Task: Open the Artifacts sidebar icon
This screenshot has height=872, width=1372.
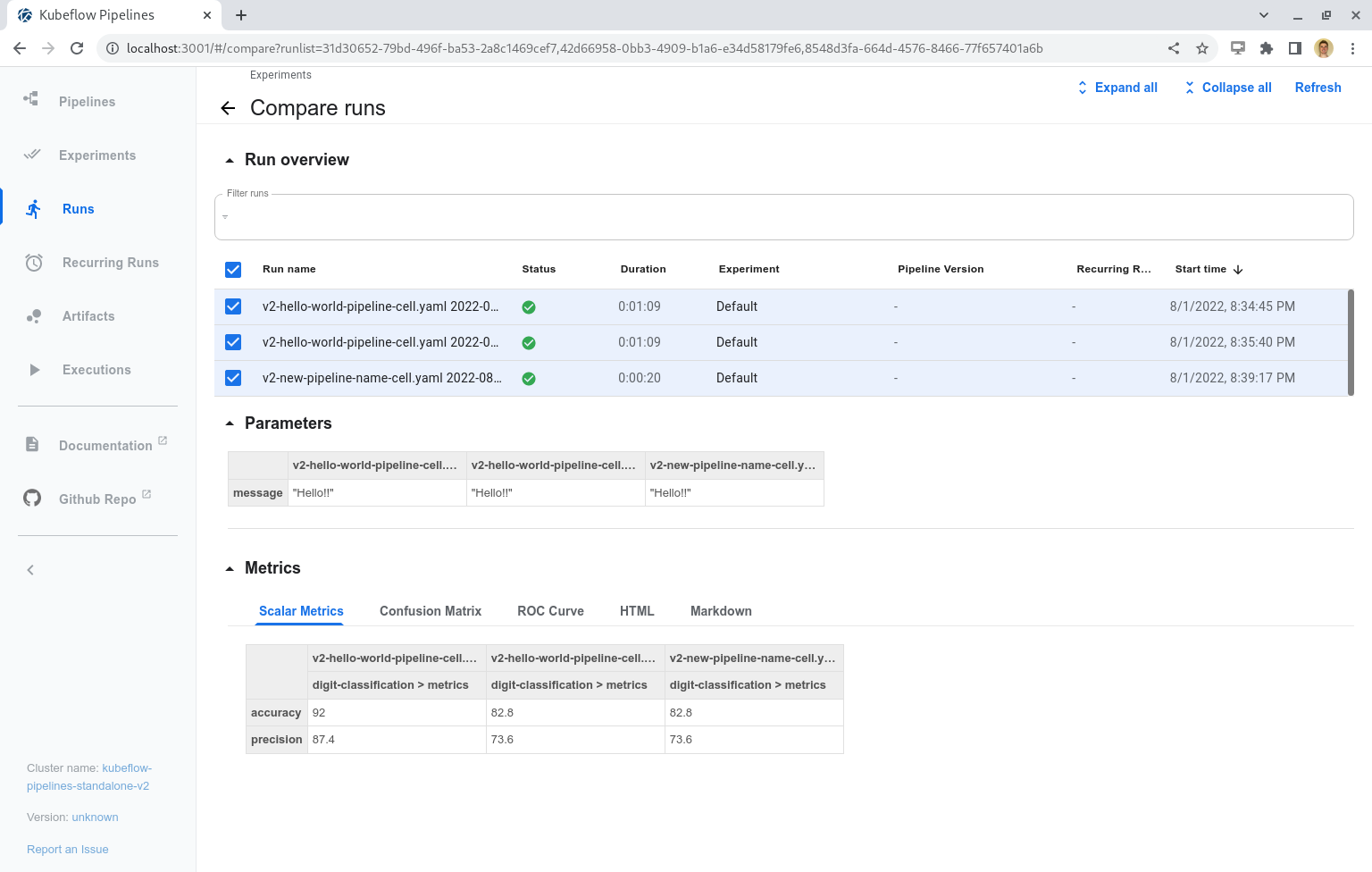Action: (x=34, y=316)
